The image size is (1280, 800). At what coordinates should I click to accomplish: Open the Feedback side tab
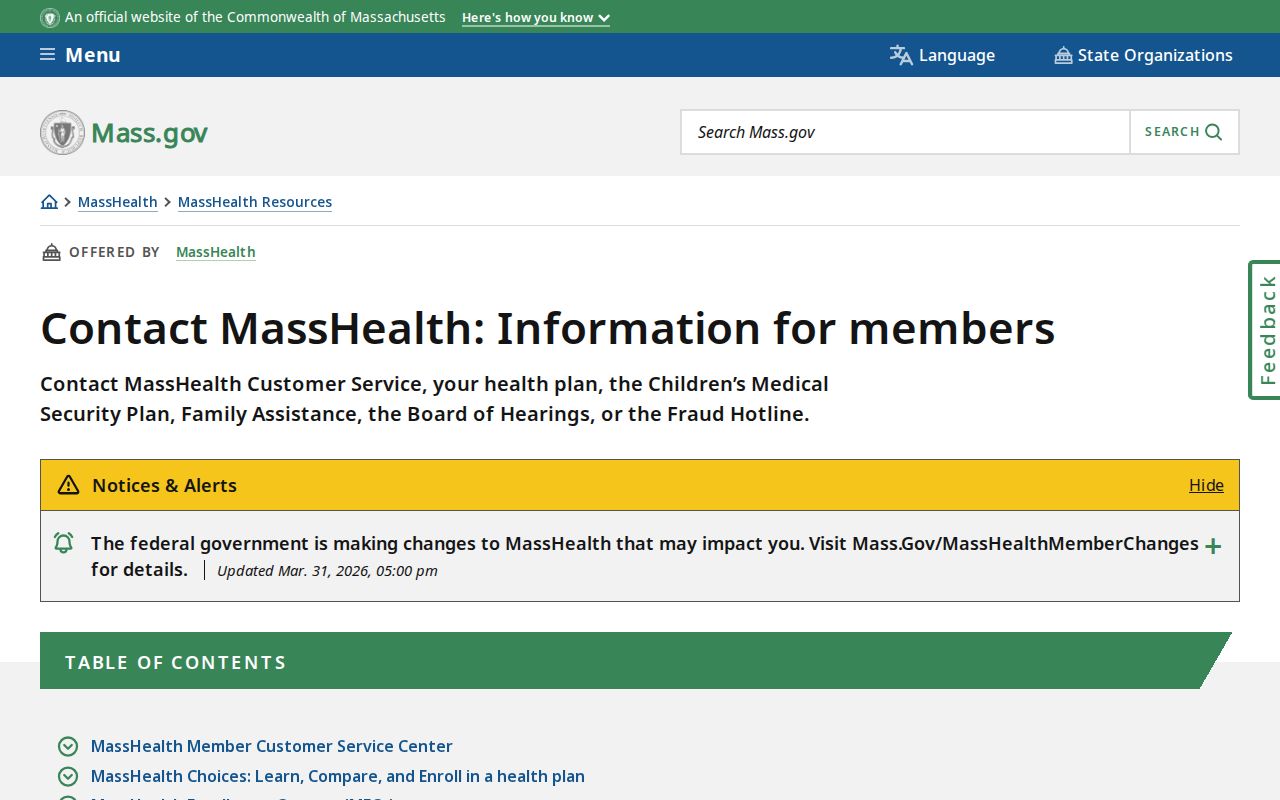[x=1265, y=330]
